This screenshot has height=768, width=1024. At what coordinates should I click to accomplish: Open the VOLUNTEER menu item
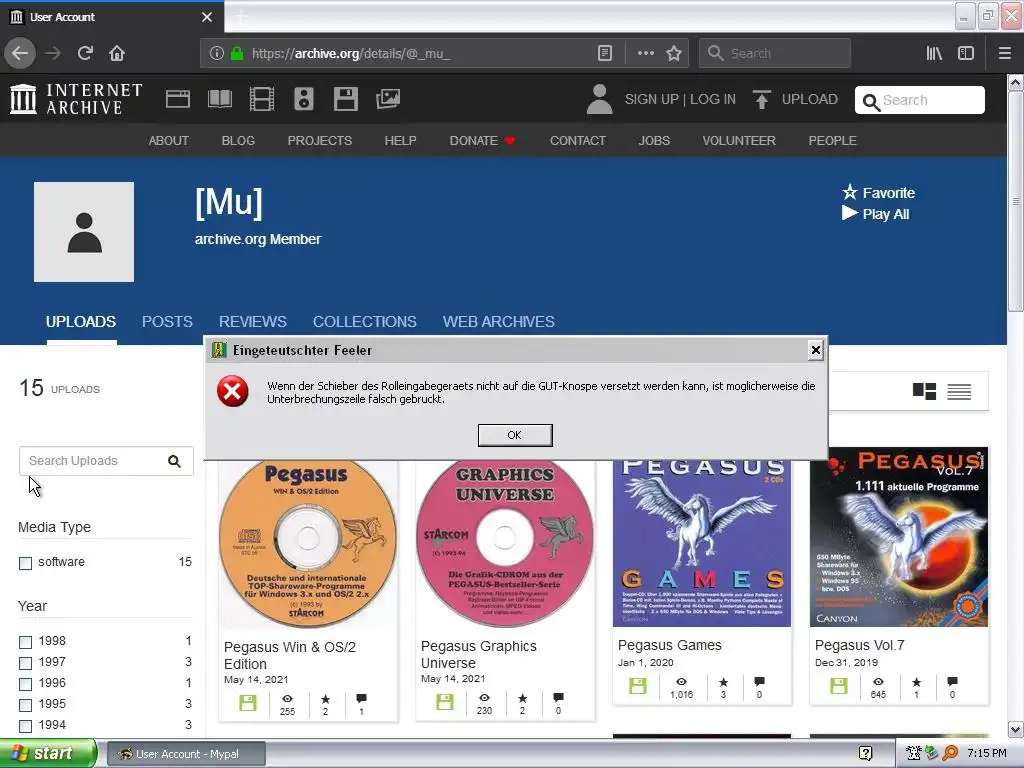[x=739, y=140]
